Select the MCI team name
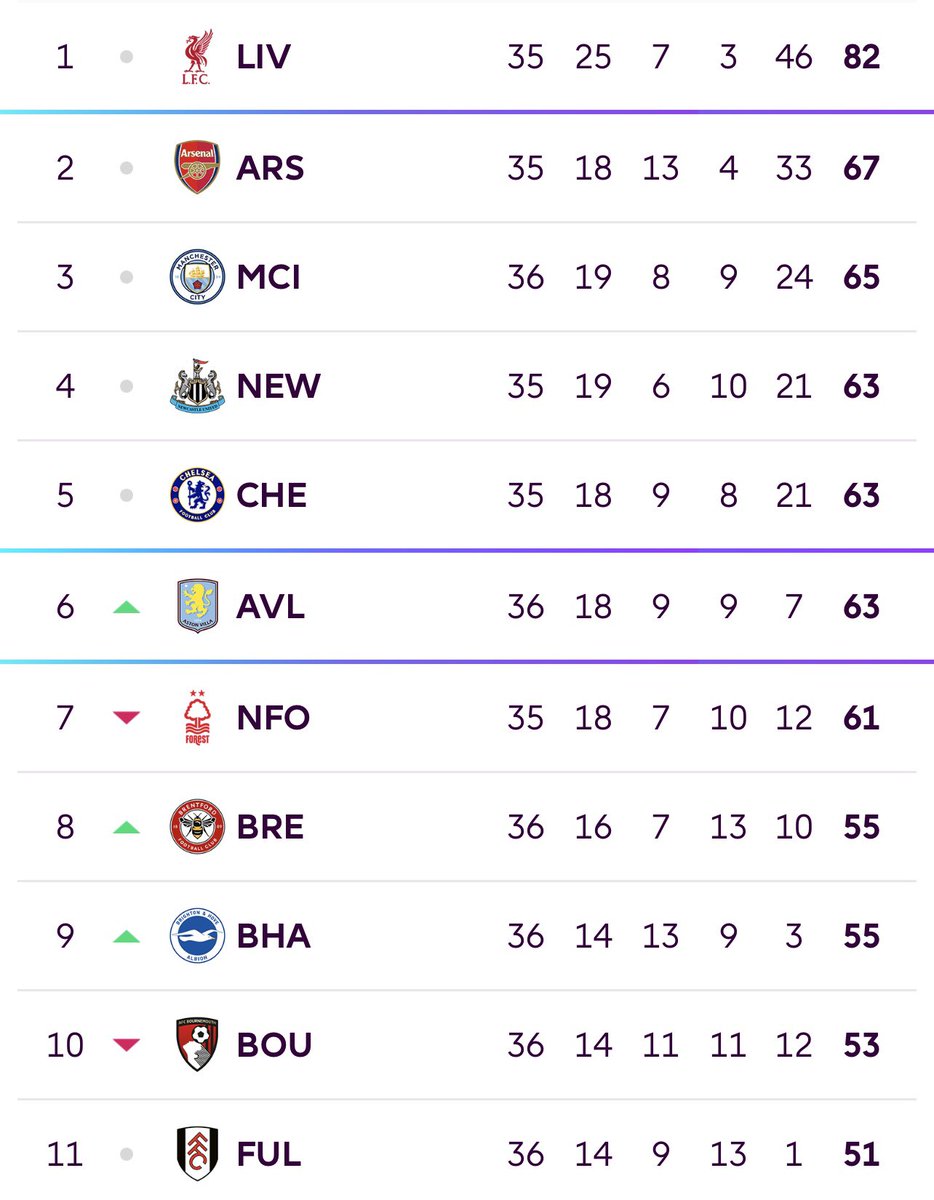The image size is (934, 1200). click(x=271, y=276)
